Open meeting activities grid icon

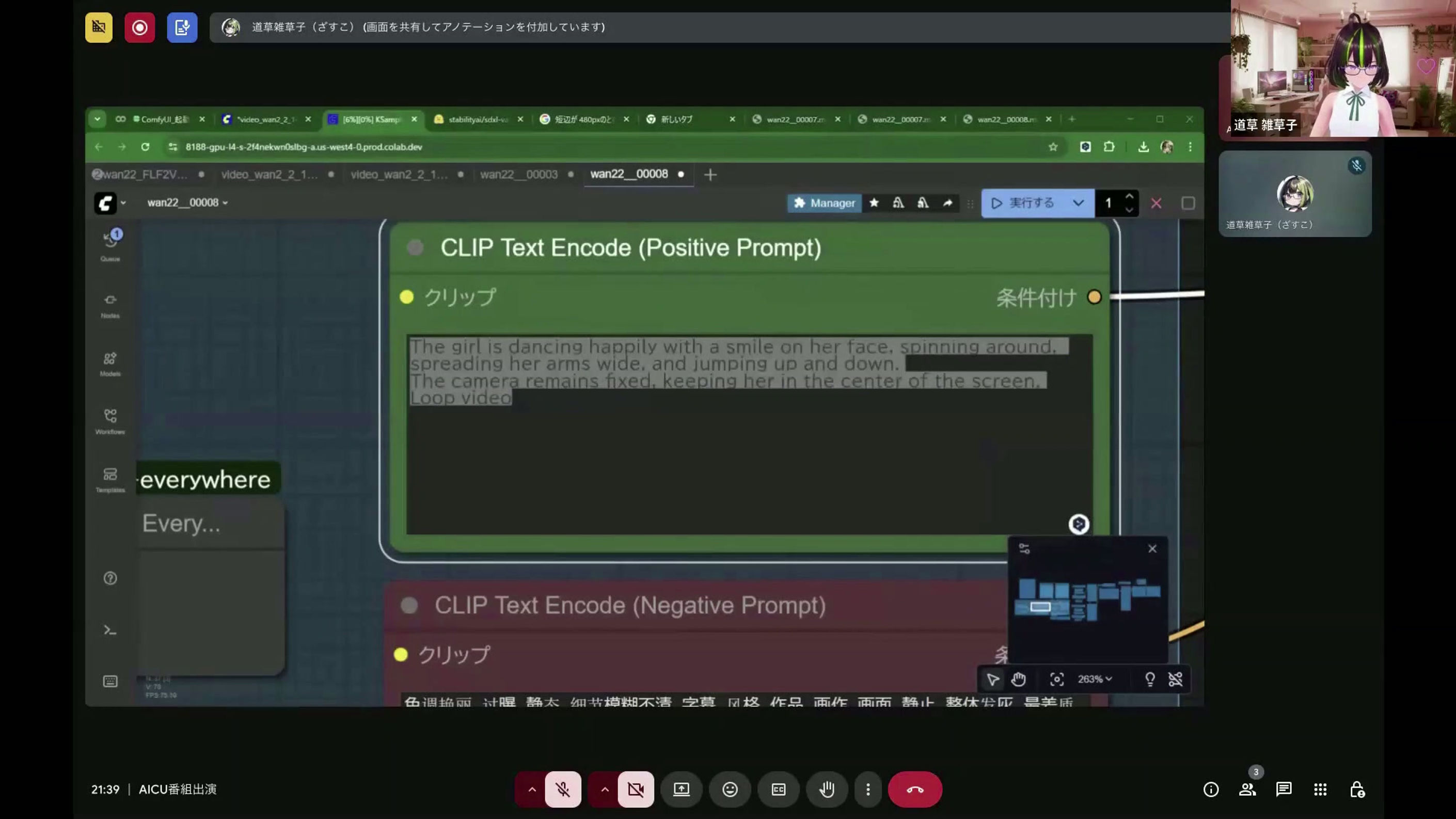(x=1320, y=789)
